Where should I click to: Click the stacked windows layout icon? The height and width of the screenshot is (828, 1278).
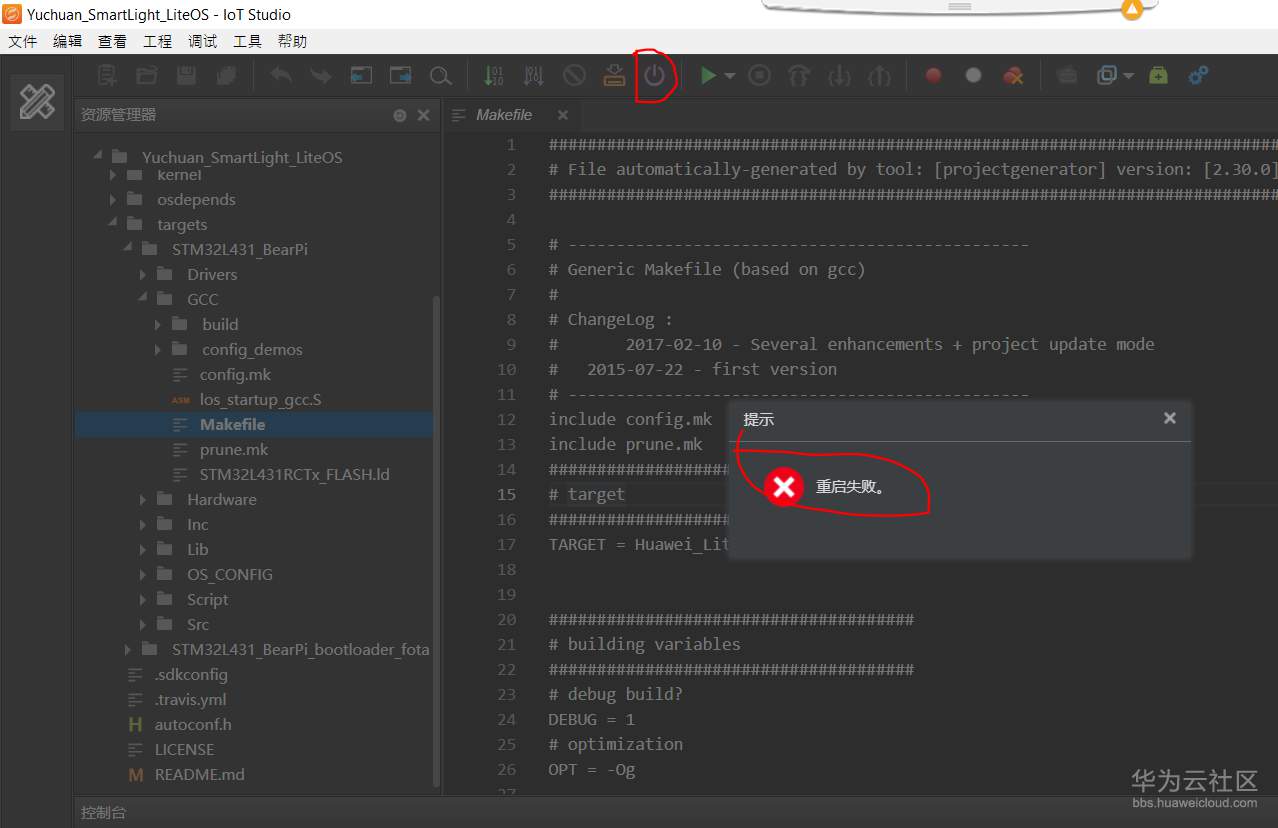click(1107, 75)
